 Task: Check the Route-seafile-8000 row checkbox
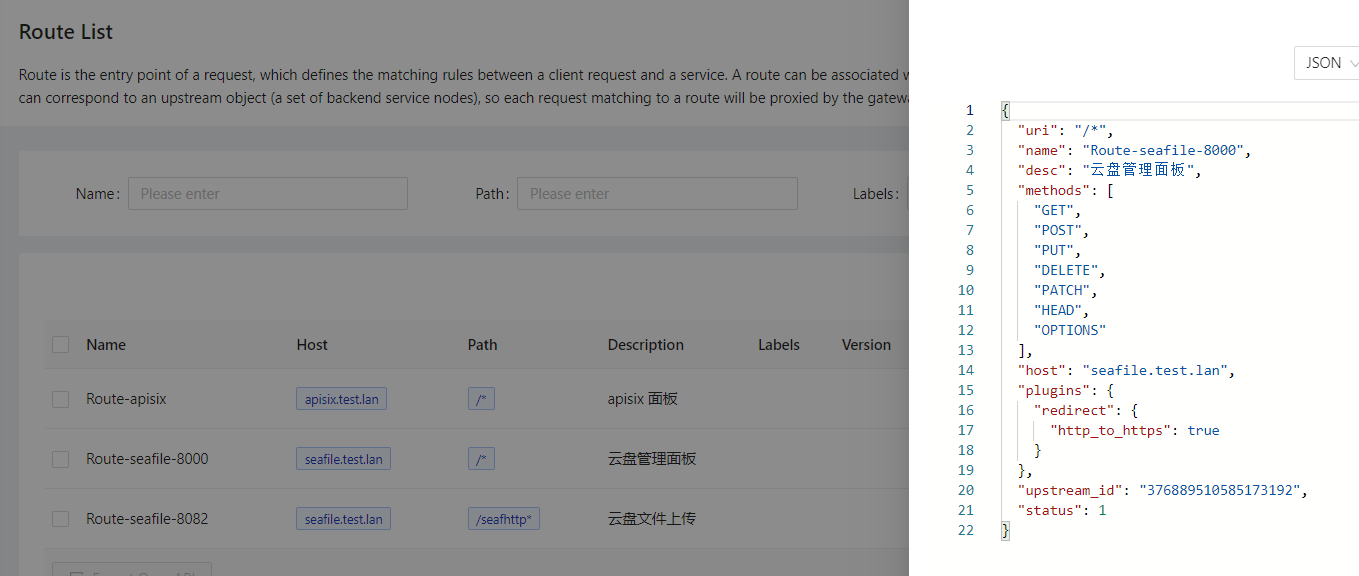[x=61, y=459]
